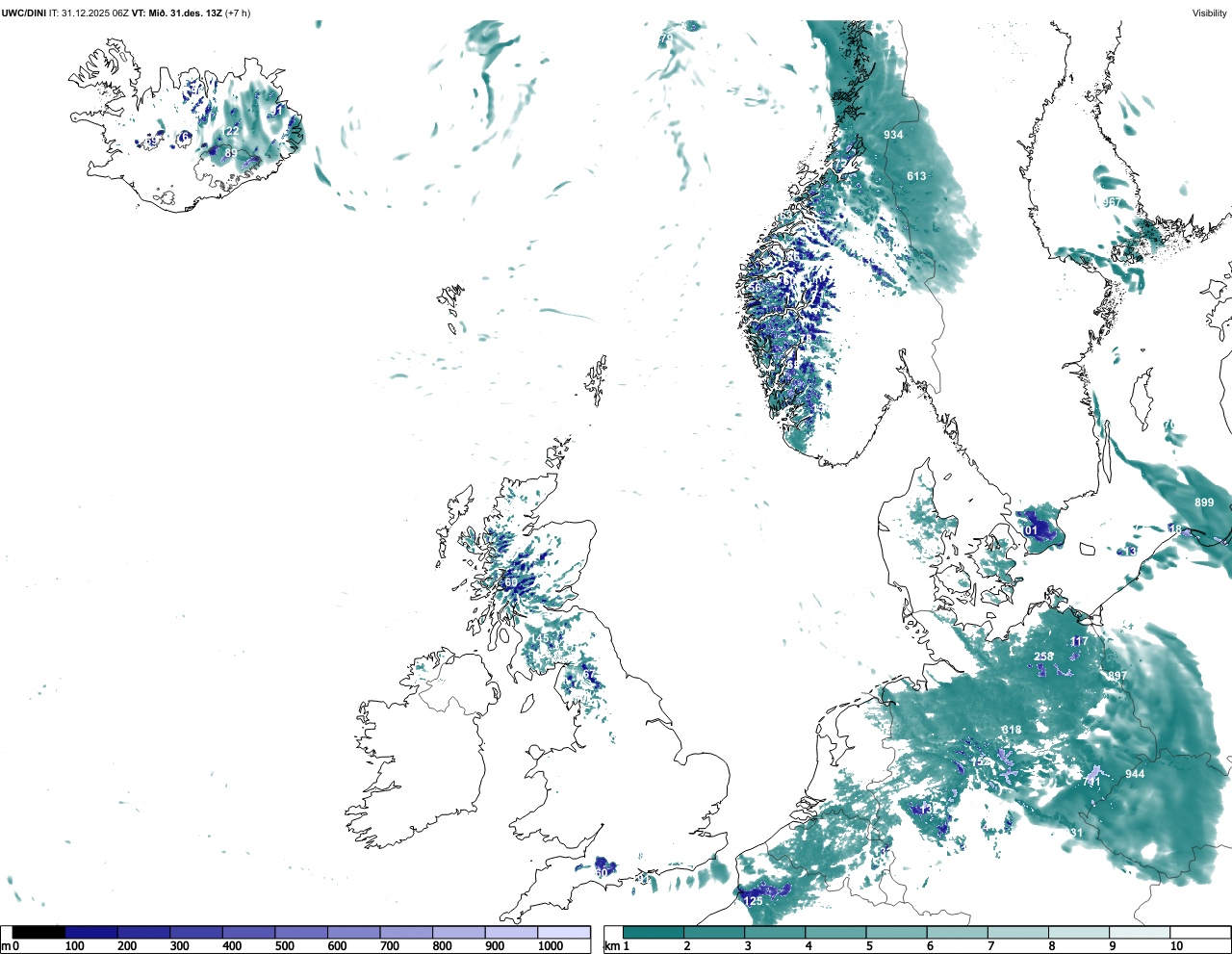This screenshot has width=1232, height=954.
Task: Pick the 9–10 km white legend swatch
Action: coord(1140,932)
